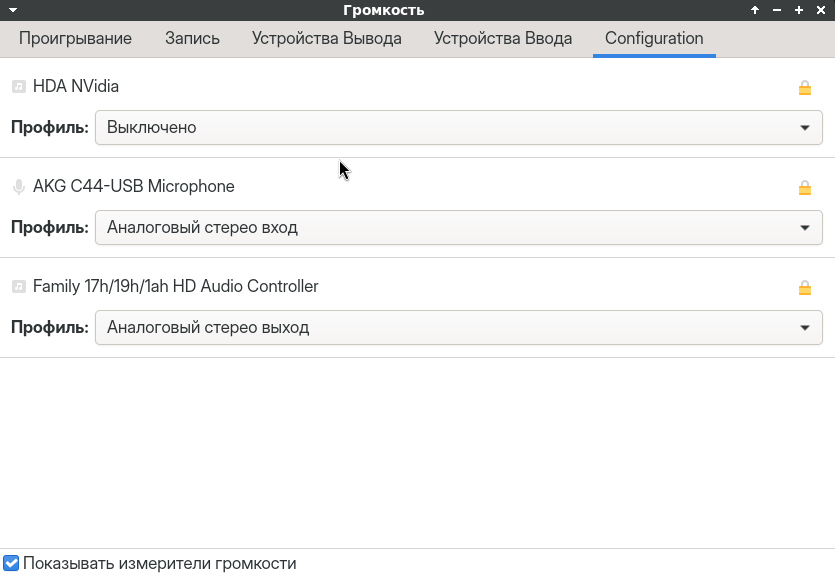Switch to the Проигрывание tab
The width and height of the screenshot is (835, 577).
[x=75, y=39]
